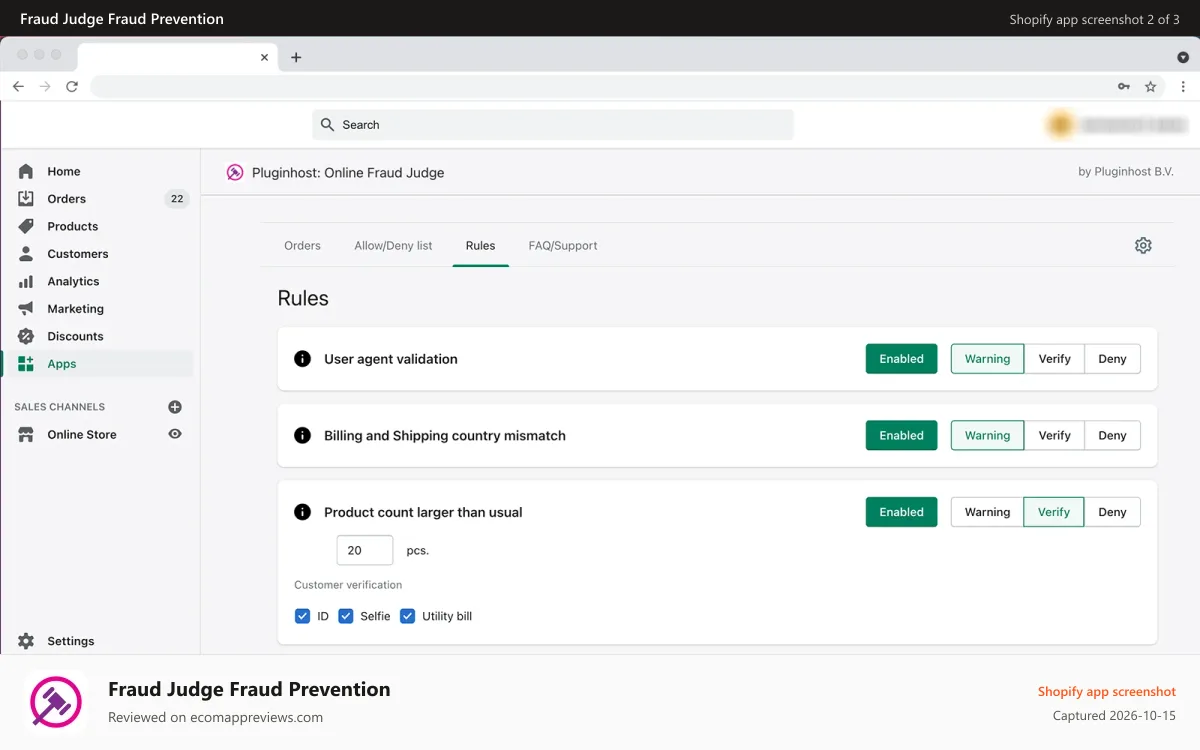Select Deny for User agent validation

pyautogui.click(x=1112, y=359)
